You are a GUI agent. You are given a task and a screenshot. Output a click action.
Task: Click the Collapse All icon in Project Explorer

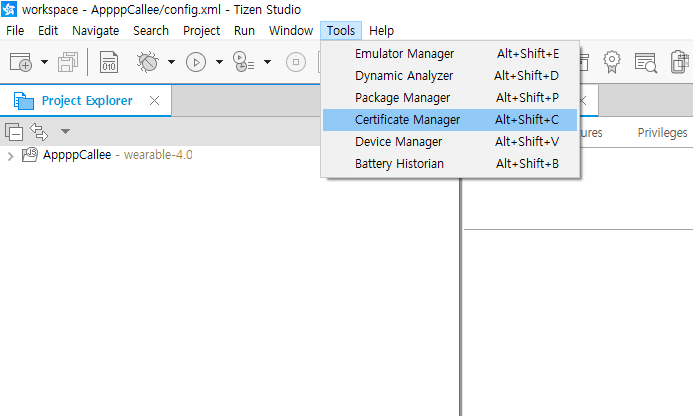click(14, 132)
